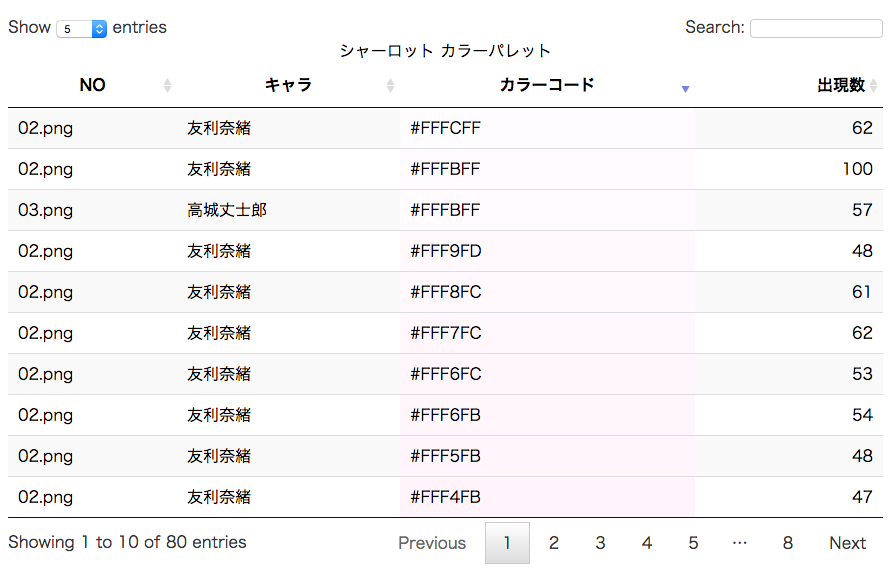Go to page 2
895x580 pixels.
coord(554,543)
